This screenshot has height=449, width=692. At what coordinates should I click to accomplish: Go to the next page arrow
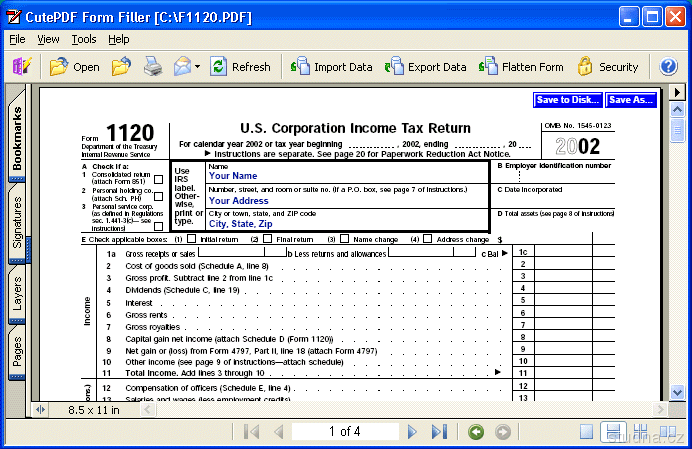click(x=412, y=432)
